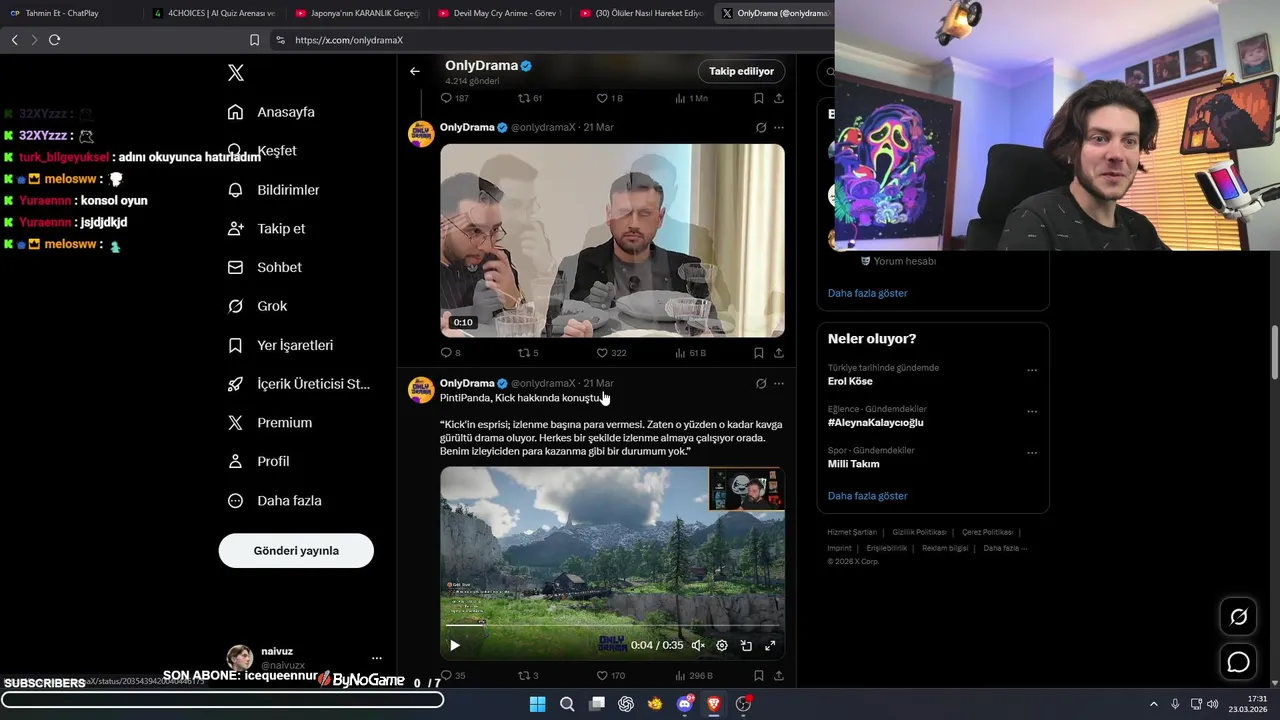Open floating Grok button
Screen dimensions: 1280x720
1239,617
